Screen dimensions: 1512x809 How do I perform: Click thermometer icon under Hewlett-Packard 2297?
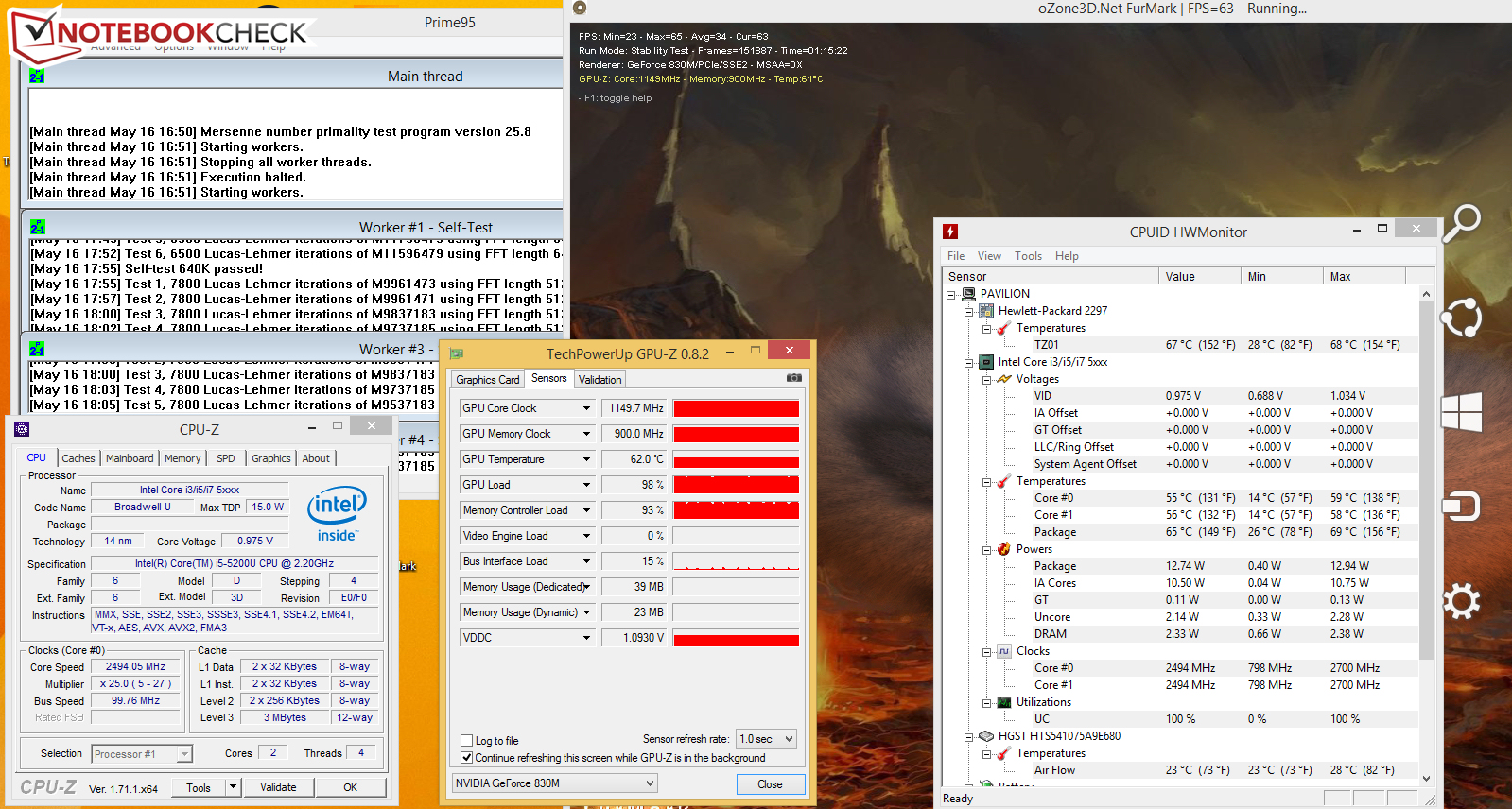[x=1004, y=328]
